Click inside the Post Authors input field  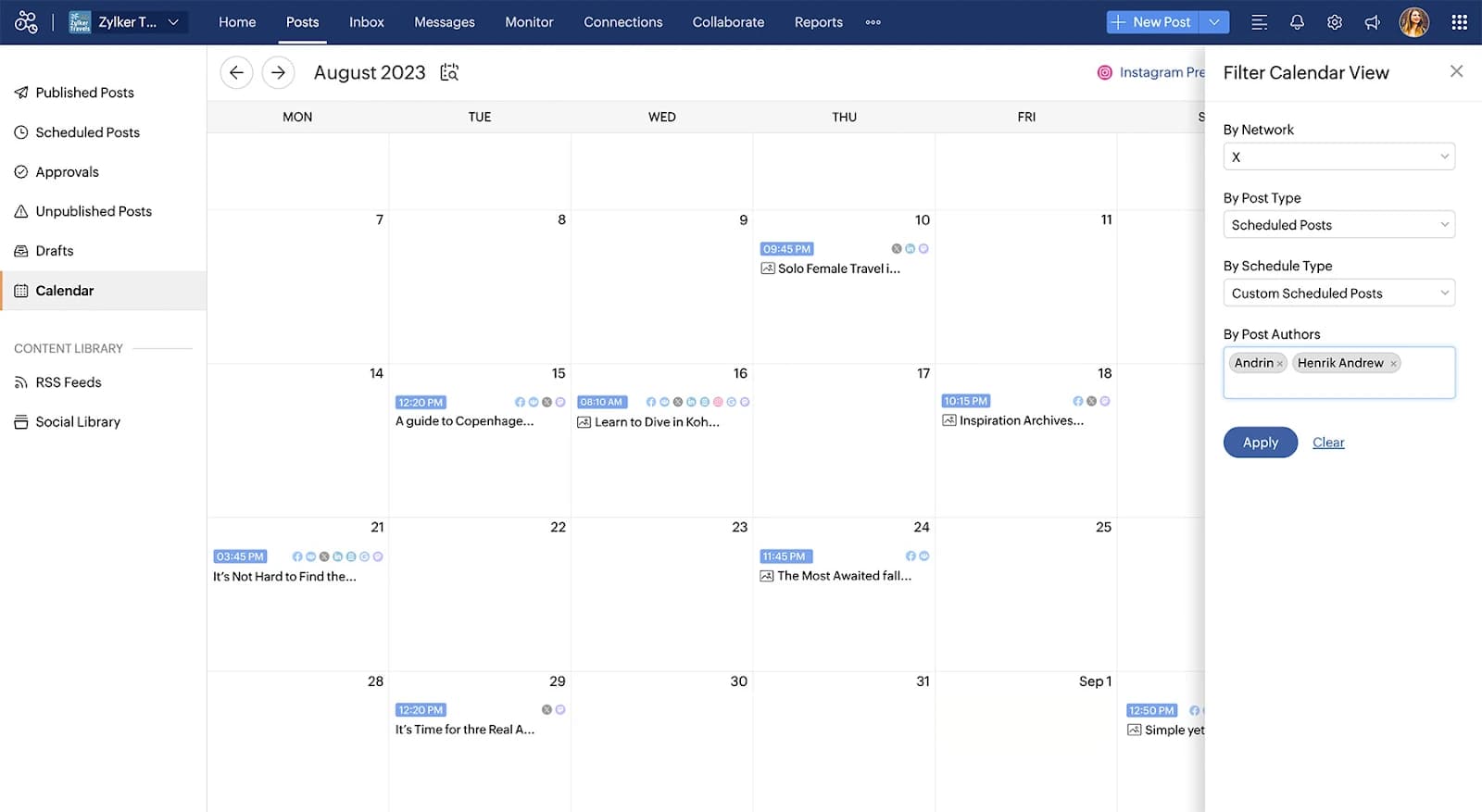point(1338,384)
